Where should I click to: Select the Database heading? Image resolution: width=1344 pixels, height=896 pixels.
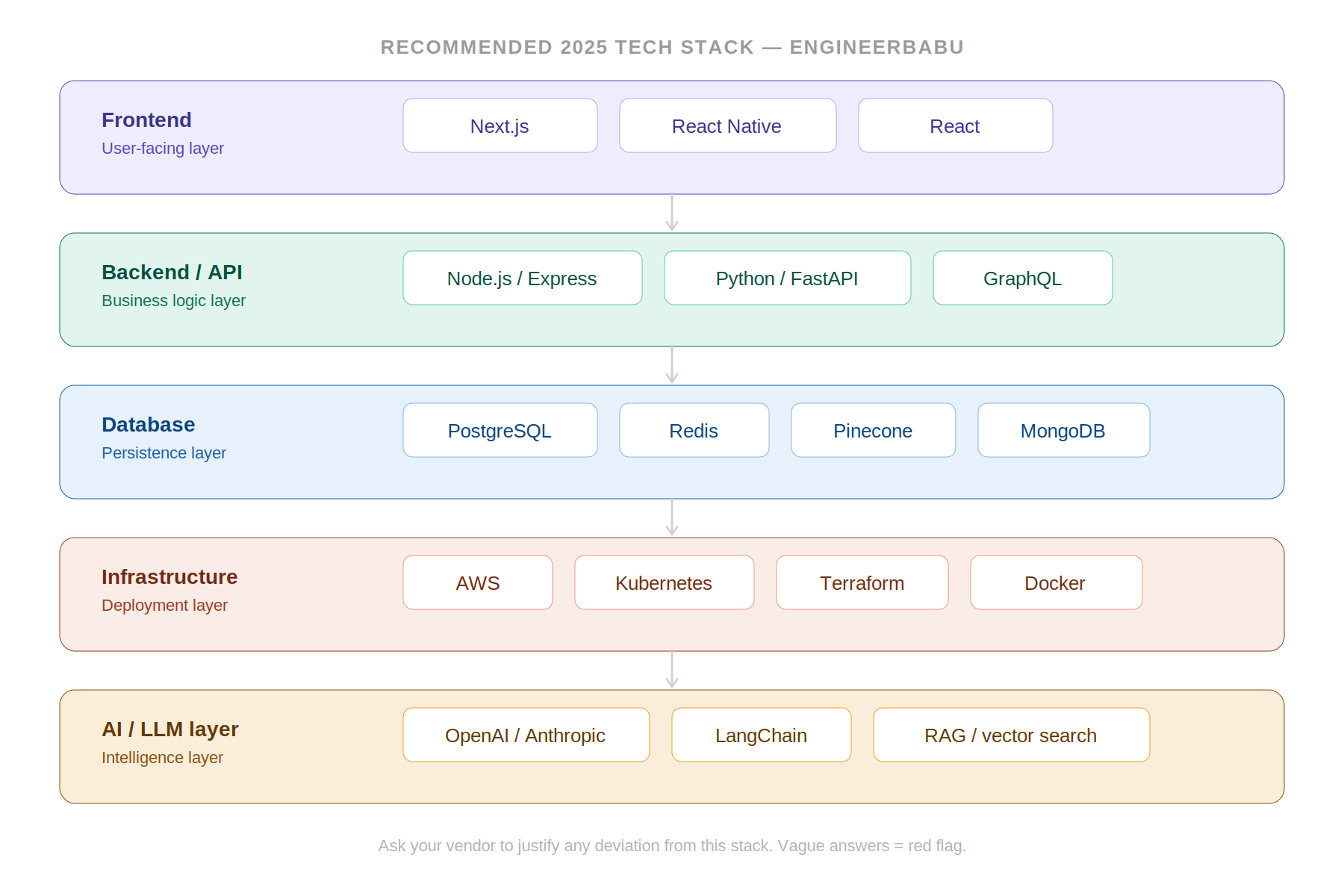(149, 425)
